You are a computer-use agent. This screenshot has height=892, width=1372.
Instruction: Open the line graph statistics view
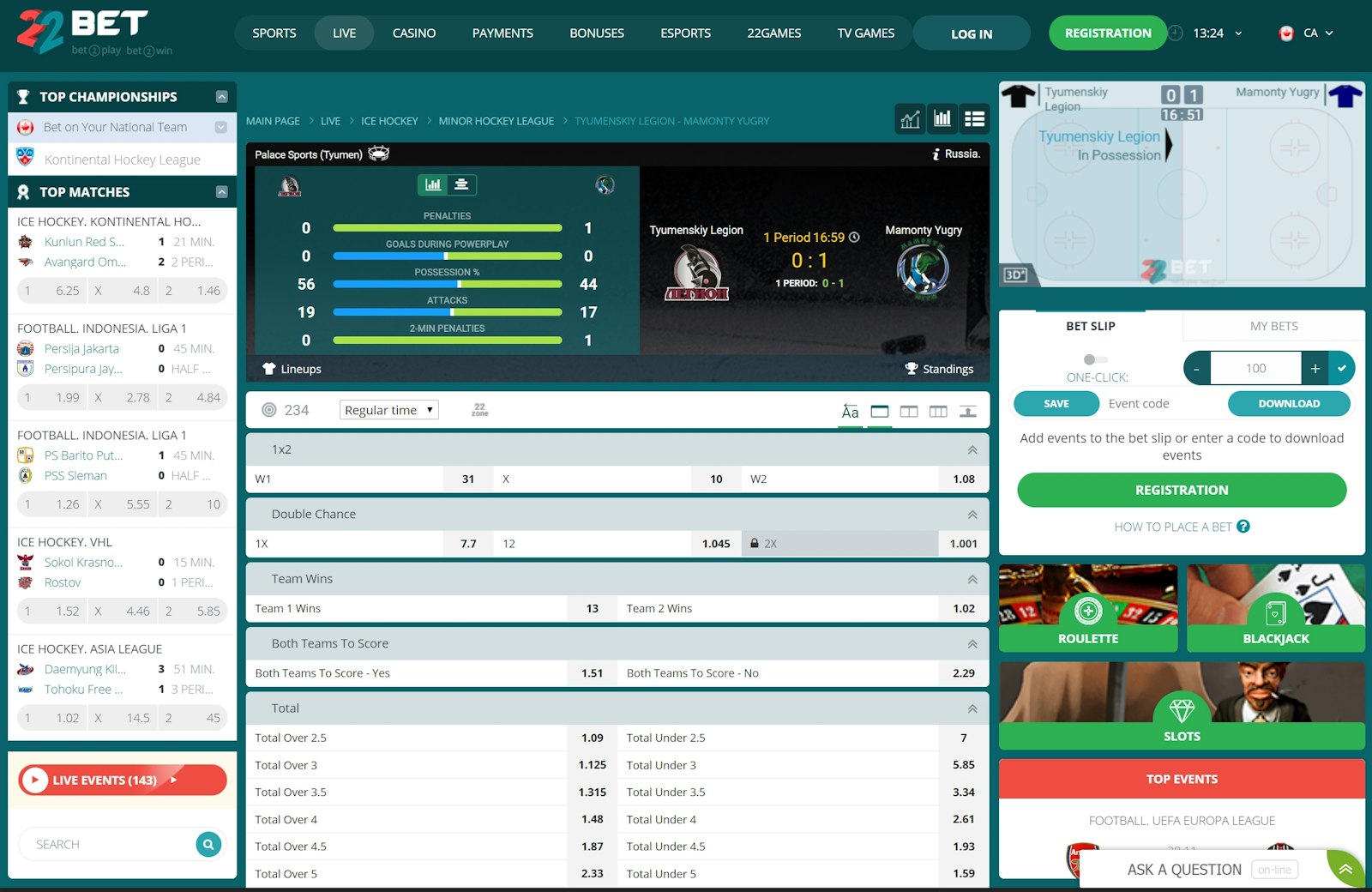coord(910,119)
